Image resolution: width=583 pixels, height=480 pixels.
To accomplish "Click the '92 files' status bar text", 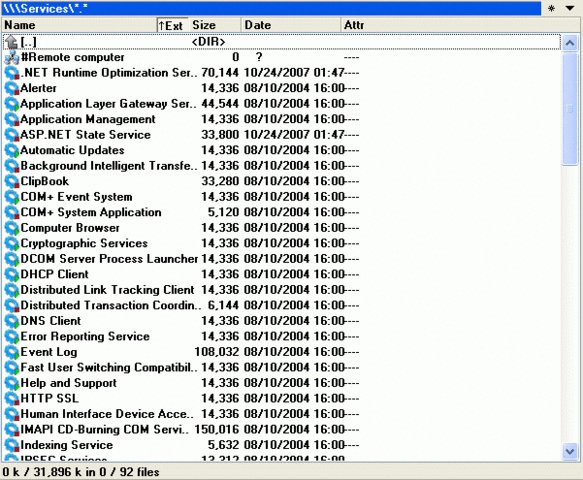I will click(x=139, y=472).
